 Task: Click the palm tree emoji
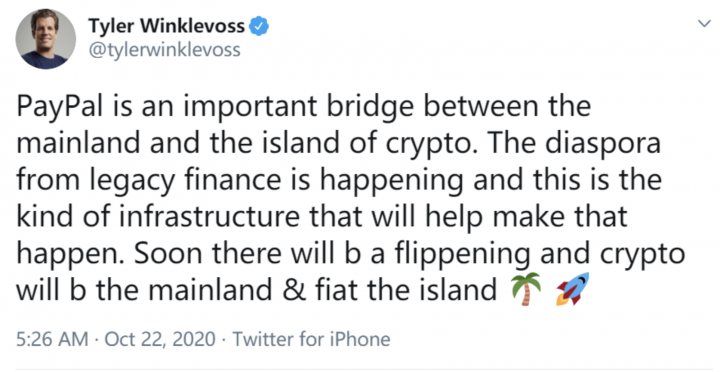(x=526, y=288)
